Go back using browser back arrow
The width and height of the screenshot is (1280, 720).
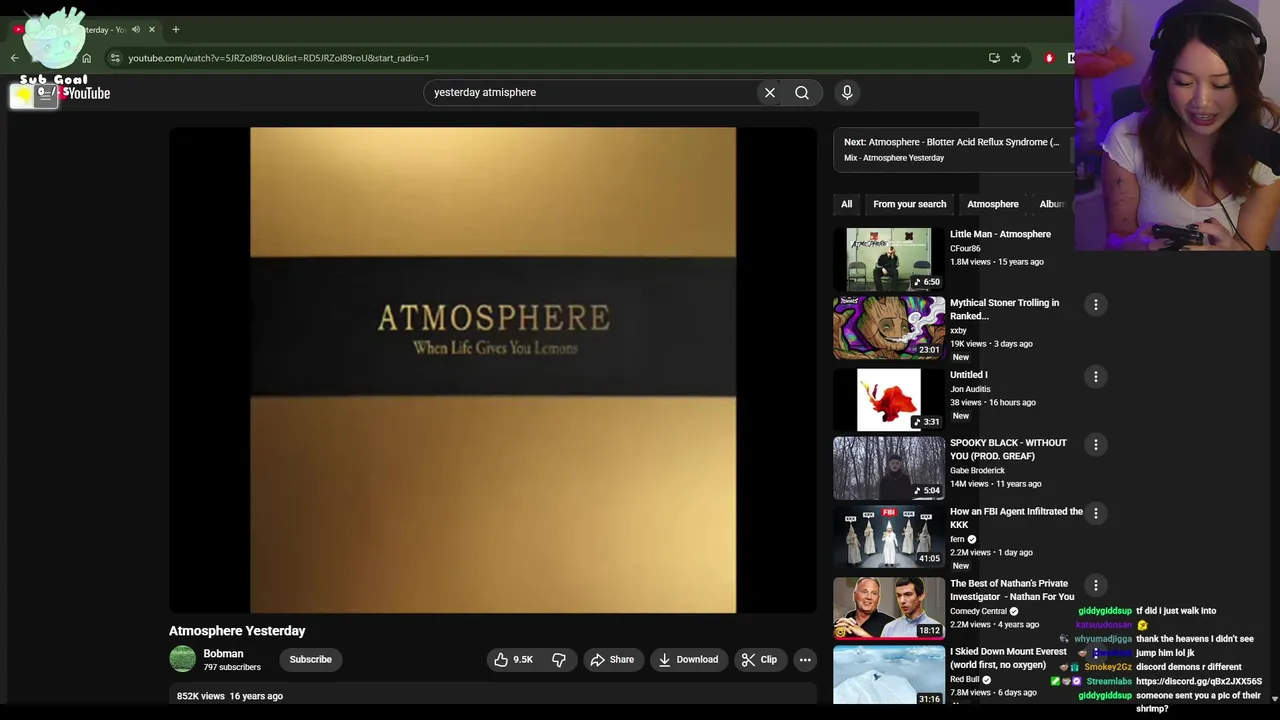click(14, 58)
